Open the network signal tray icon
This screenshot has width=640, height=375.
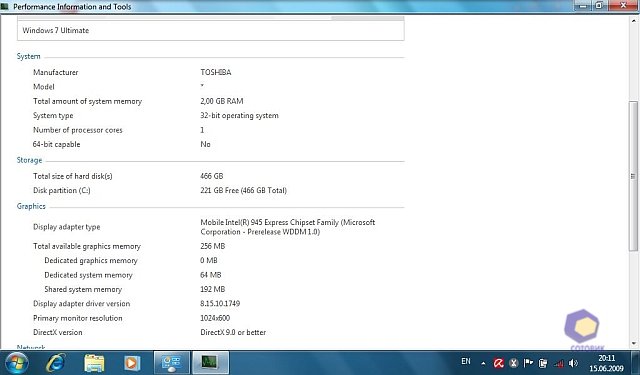pyautogui.click(x=558, y=363)
